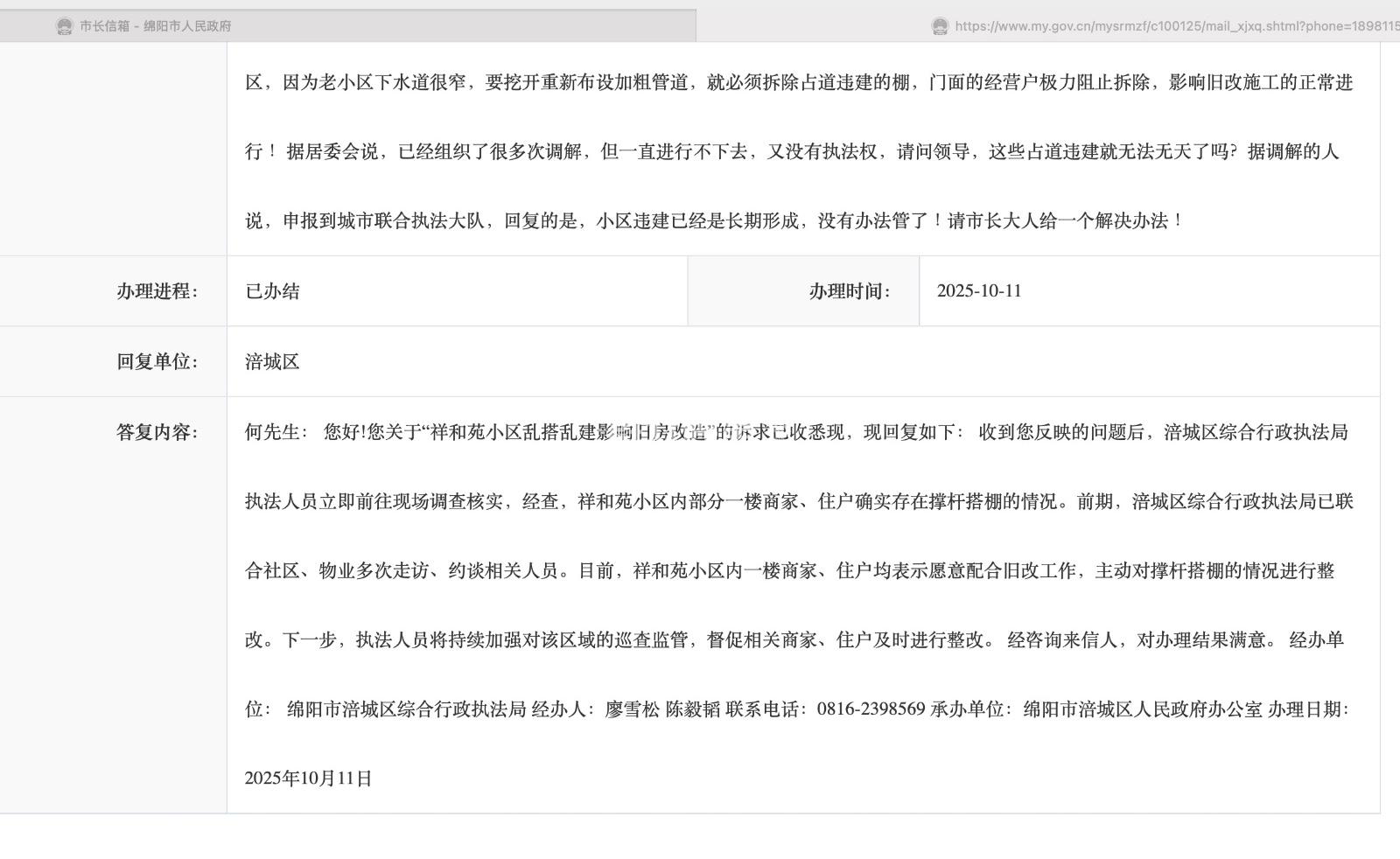Image resolution: width=1400 pixels, height=859 pixels.
Task: Click the 办理时间 label cell
Action: tap(849, 291)
